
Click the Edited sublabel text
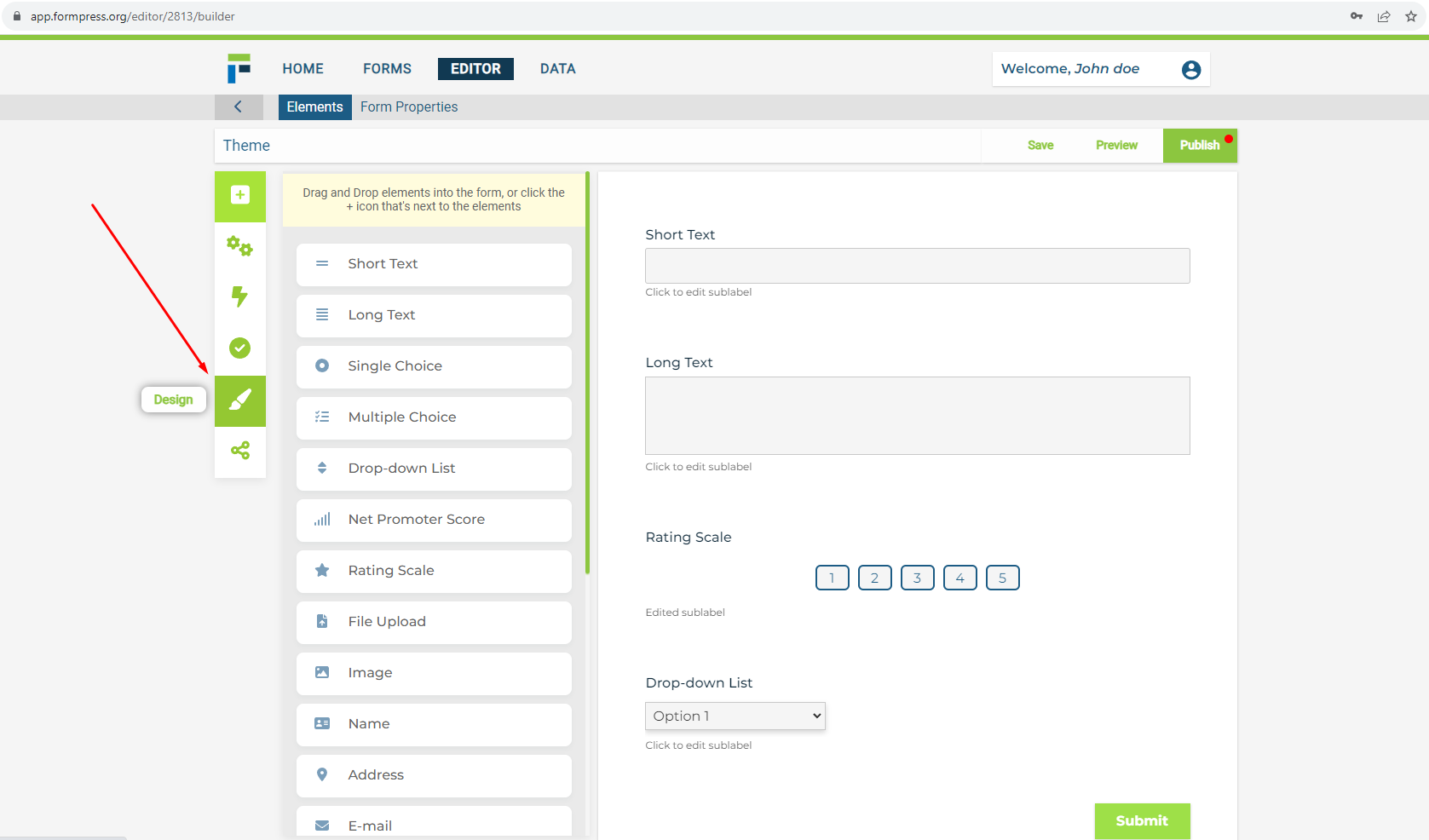685,613
